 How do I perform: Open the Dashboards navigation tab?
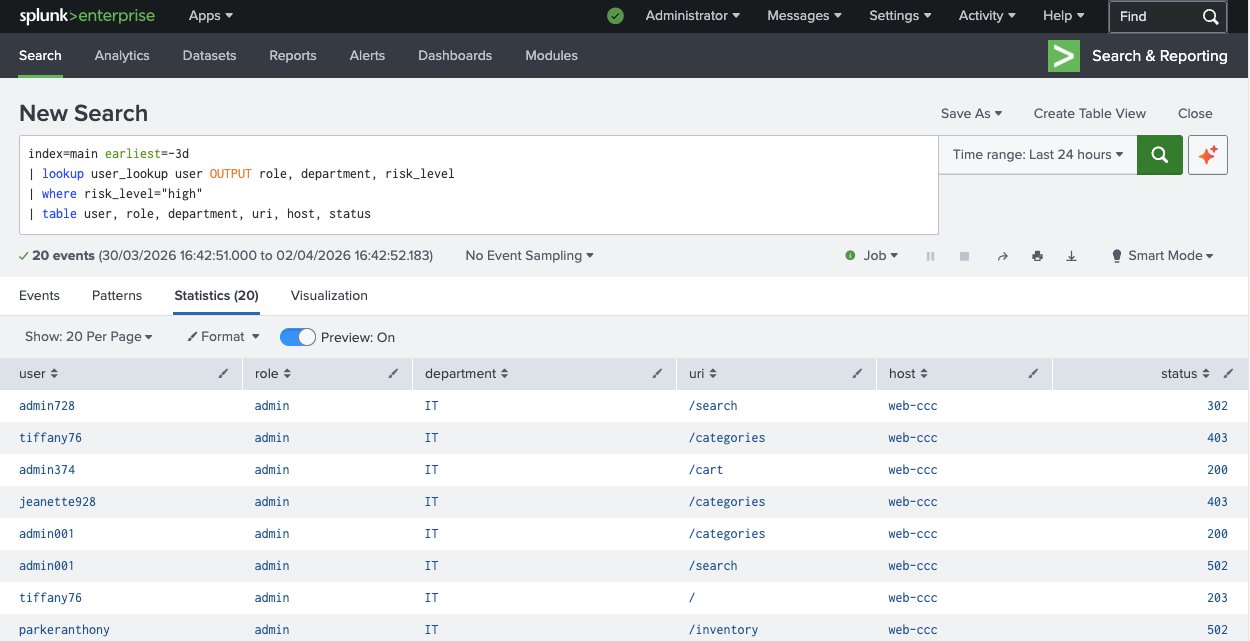click(455, 56)
